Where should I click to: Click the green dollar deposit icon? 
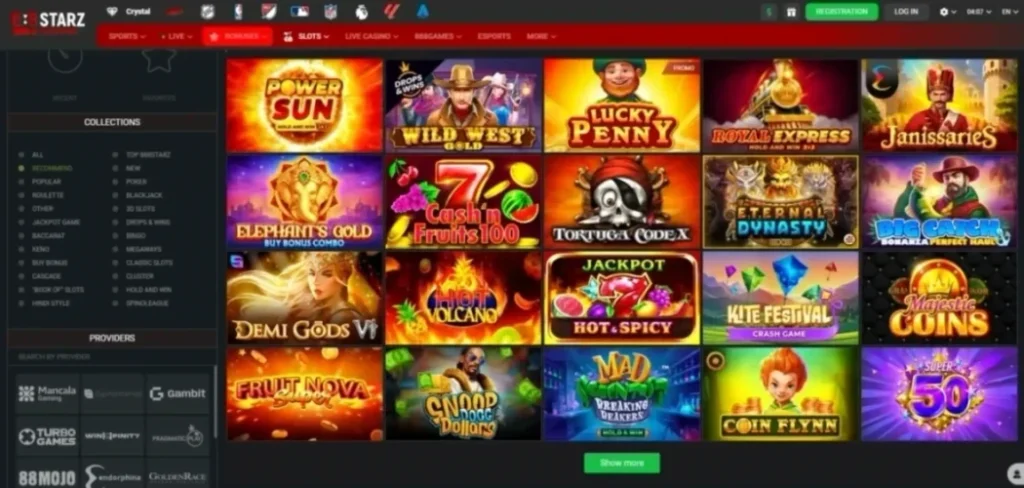point(769,12)
